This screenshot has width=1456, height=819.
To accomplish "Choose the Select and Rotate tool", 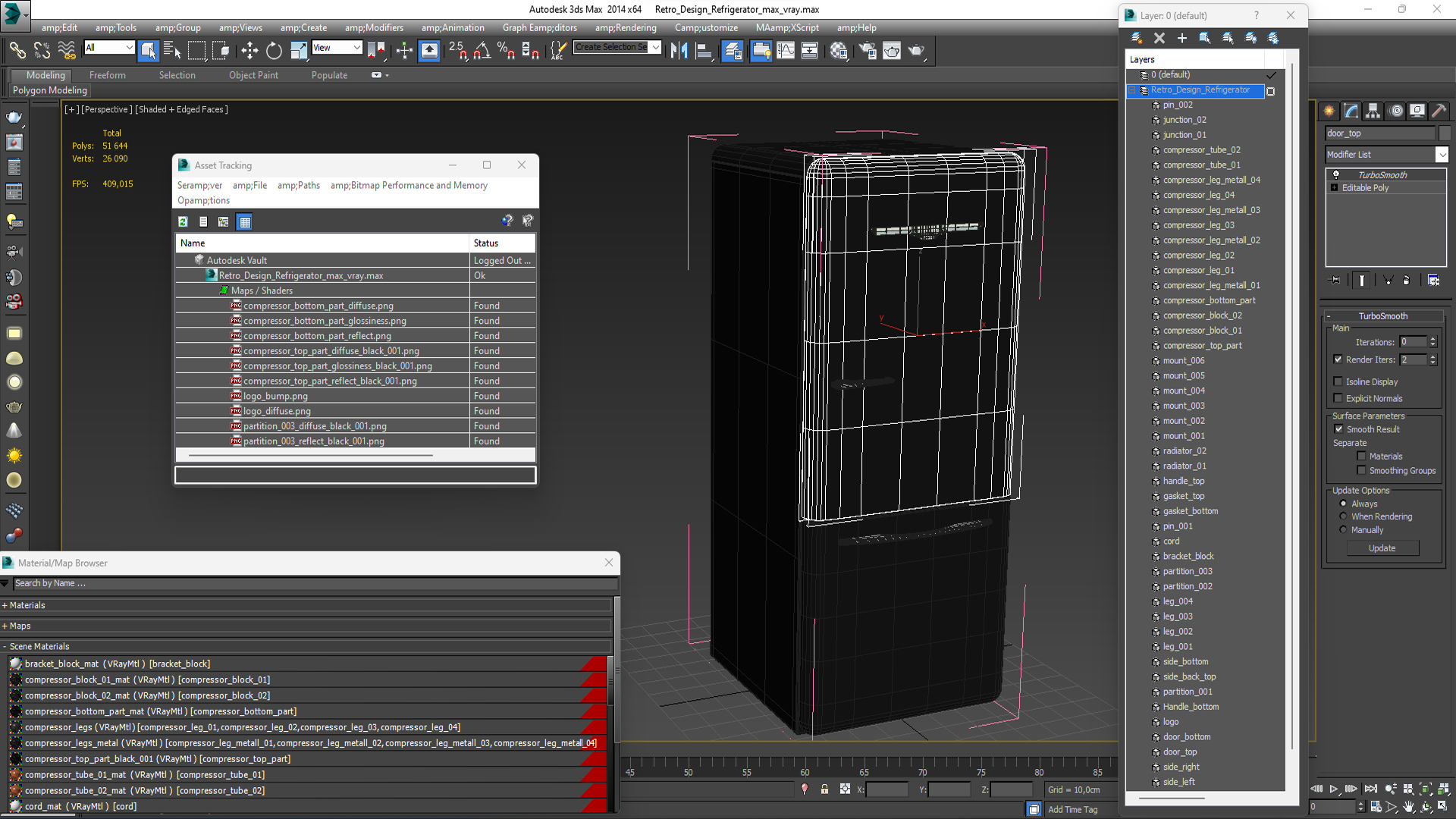I will point(274,51).
